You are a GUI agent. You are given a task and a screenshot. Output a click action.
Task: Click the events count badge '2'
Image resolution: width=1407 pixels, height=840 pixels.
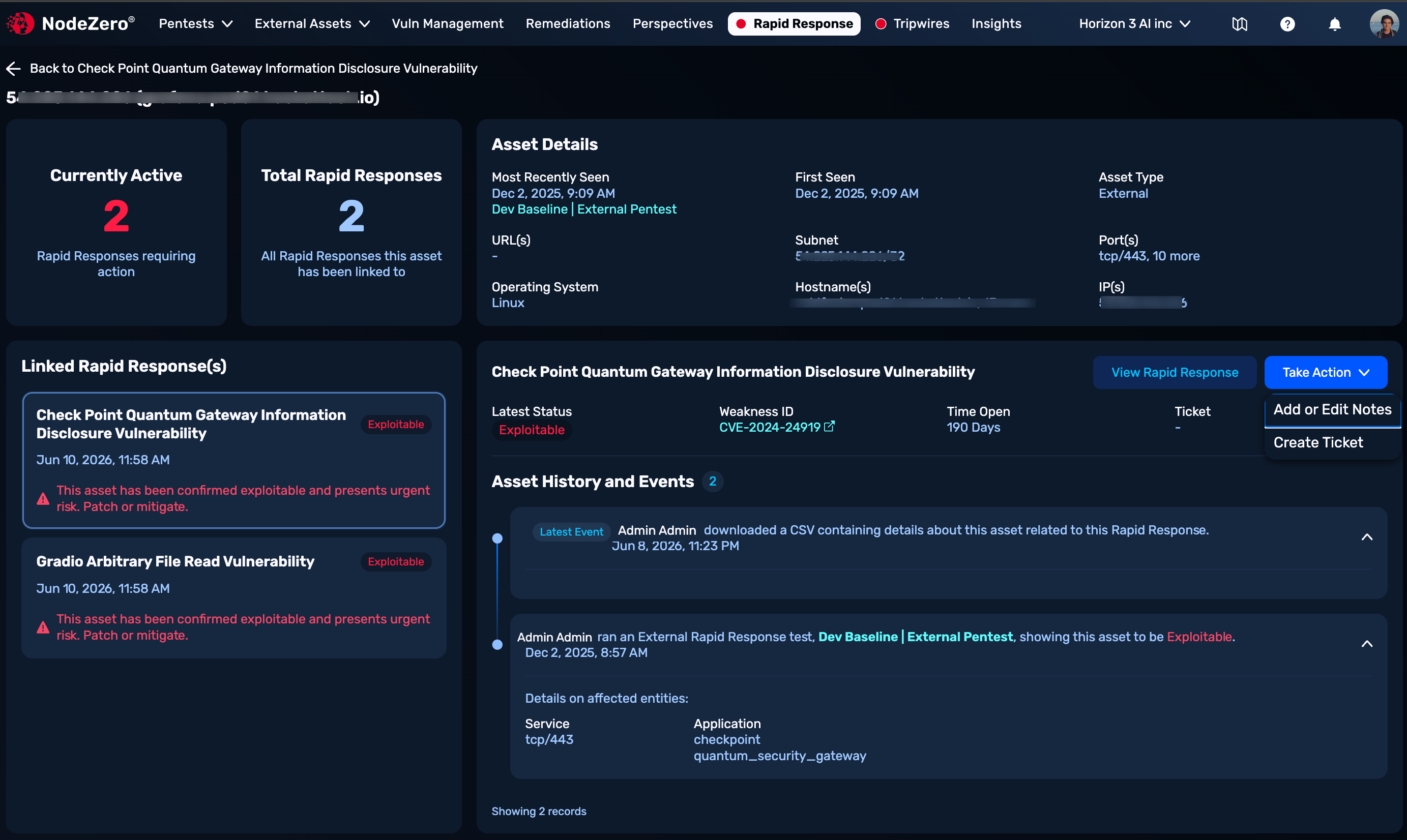coord(712,481)
